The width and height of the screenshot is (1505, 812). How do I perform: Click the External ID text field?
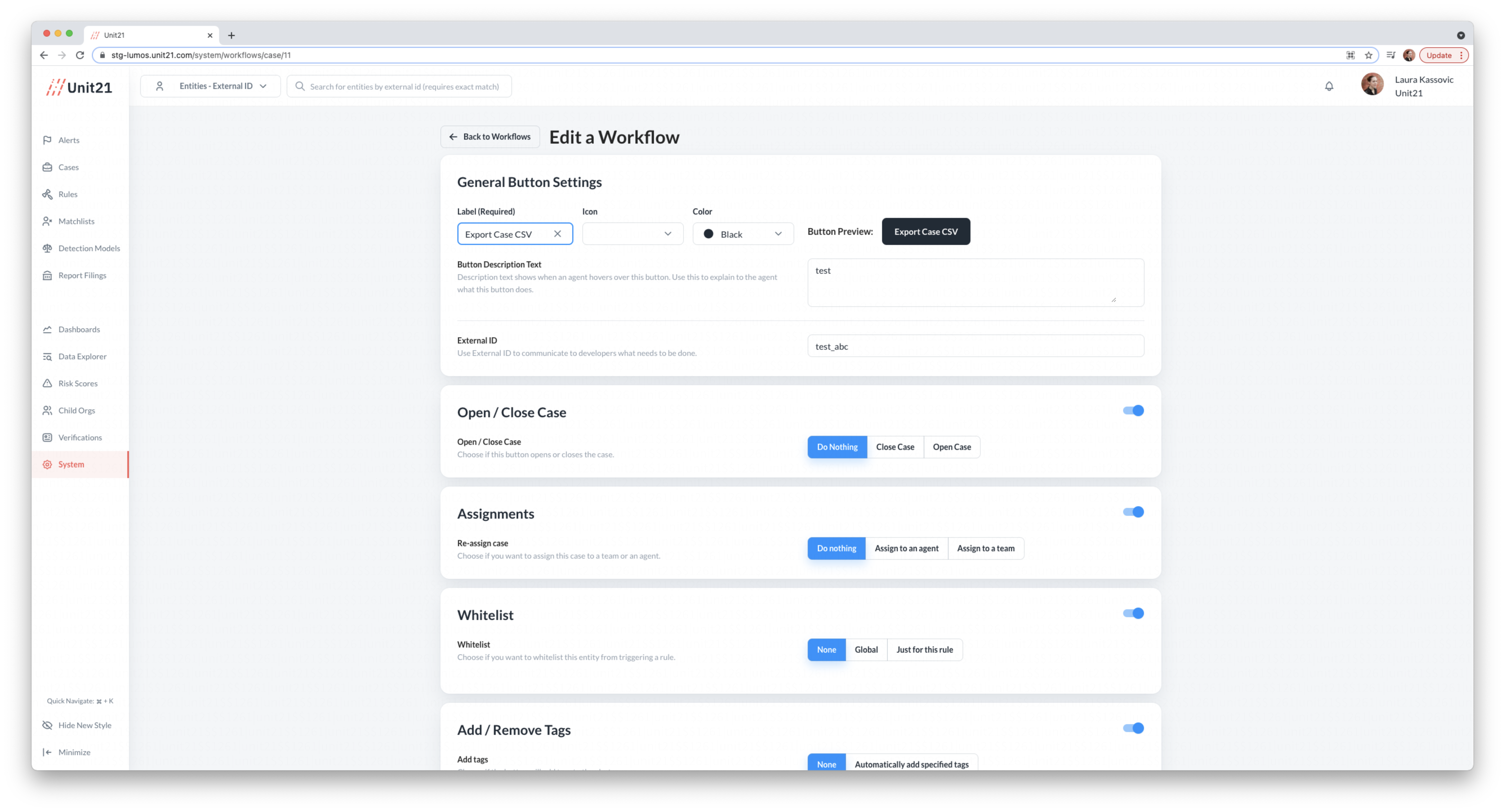coord(975,346)
